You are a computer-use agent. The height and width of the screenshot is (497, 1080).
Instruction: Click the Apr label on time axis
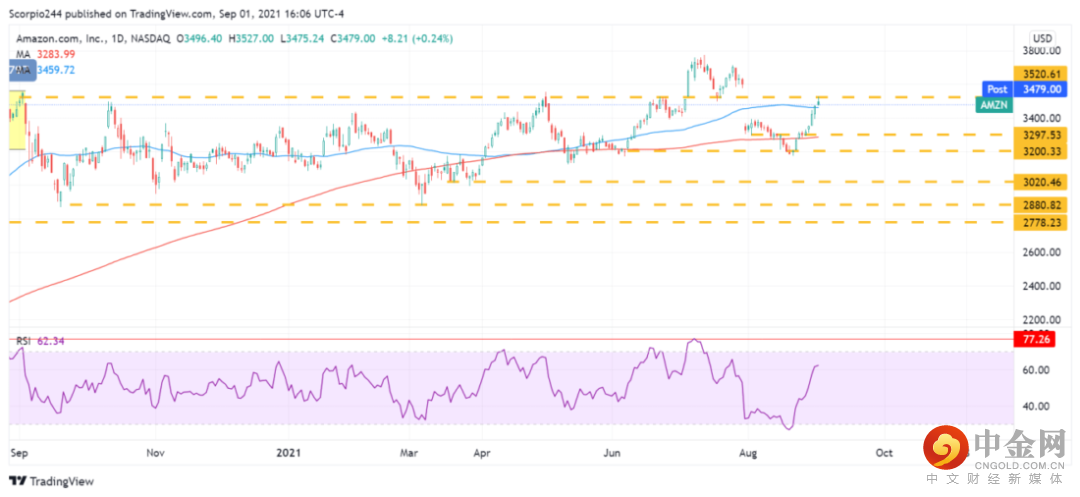[x=484, y=454]
